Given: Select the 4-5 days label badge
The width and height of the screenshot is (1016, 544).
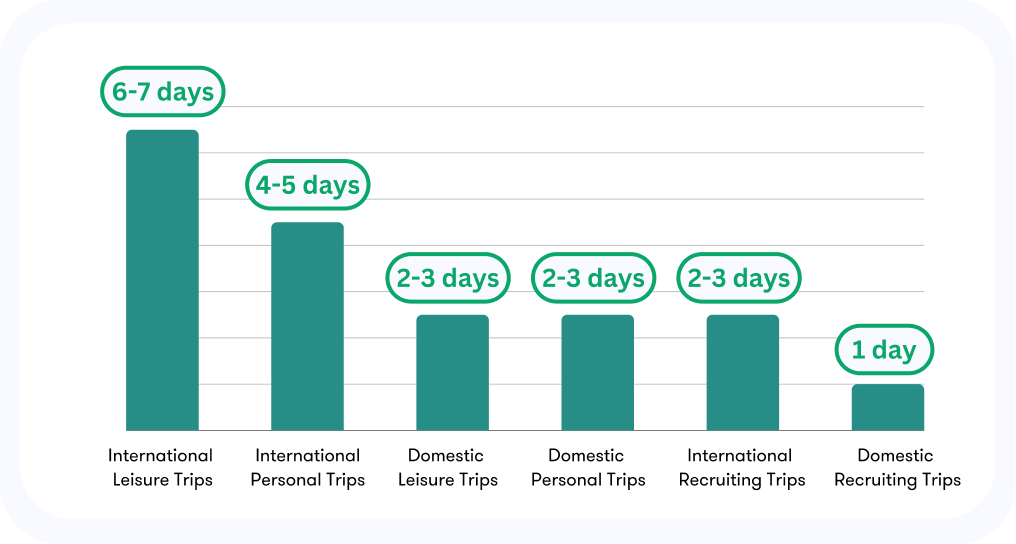Looking at the screenshot, I should coord(308,185).
